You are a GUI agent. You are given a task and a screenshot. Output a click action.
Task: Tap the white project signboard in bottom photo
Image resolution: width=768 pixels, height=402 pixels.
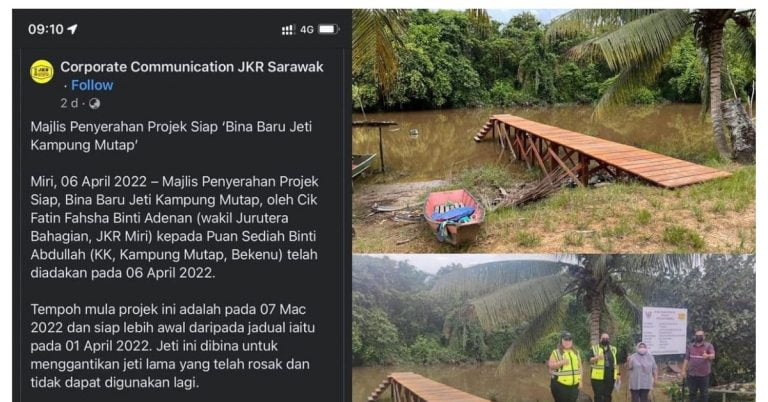[x=664, y=331]
